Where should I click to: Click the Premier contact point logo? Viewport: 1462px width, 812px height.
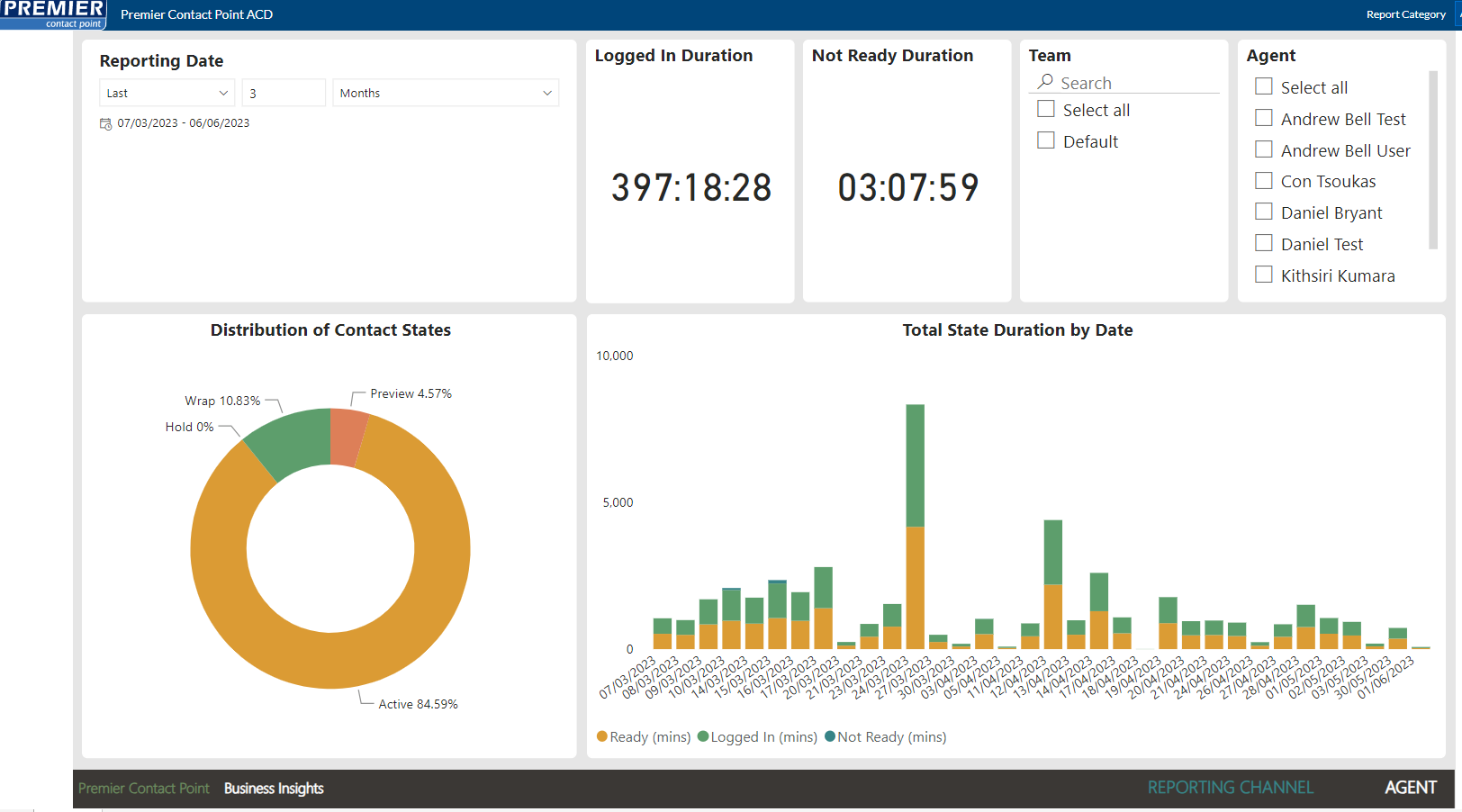pos(53,14)
